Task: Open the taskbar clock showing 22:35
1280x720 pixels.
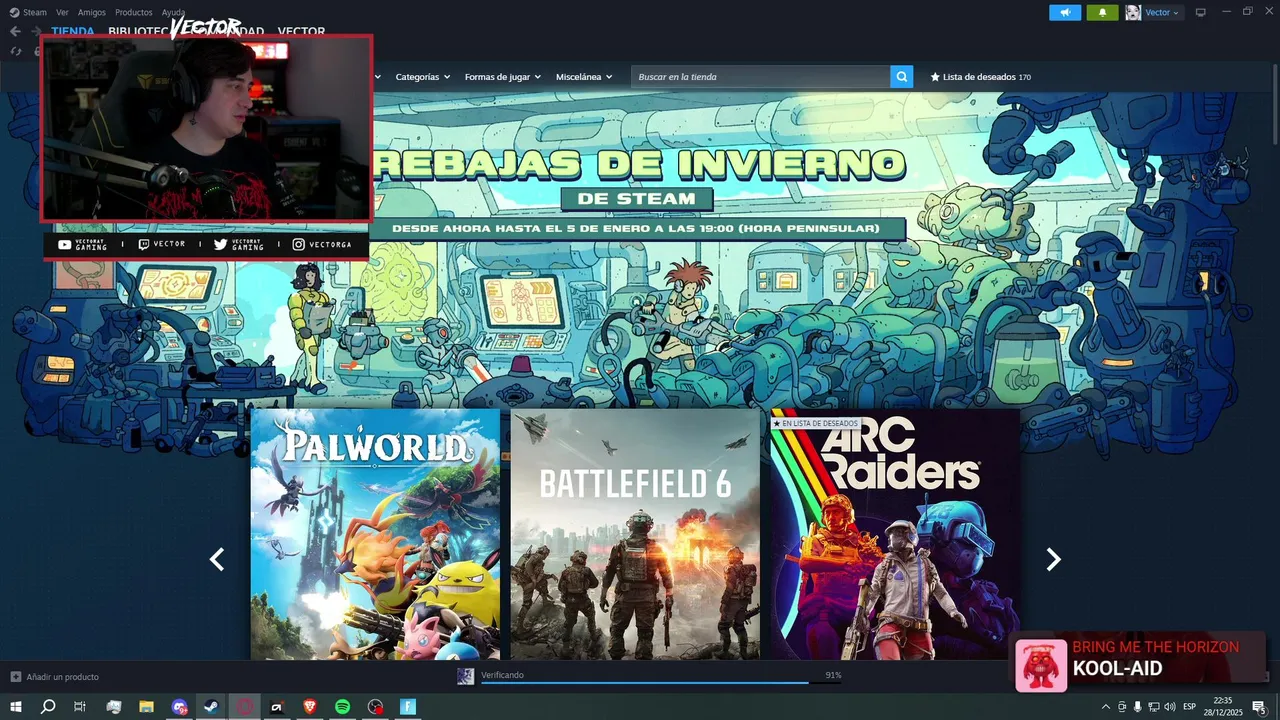Action: [1224, 707]
